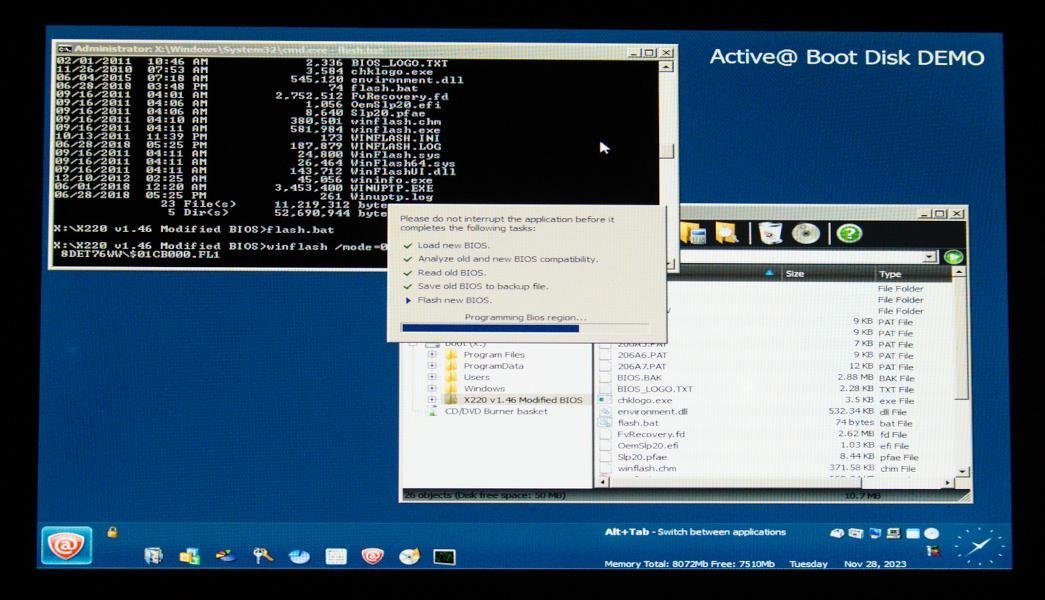
Task: Open the address bar dropdown arrow
Action: coord(930,257)
